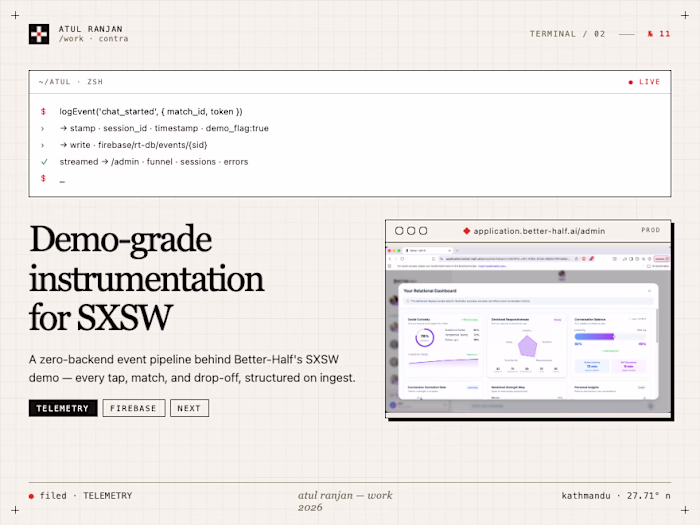700x525 pixels.
Task: Click the empty terminal cursor prompt
Action: coord(62,181)
